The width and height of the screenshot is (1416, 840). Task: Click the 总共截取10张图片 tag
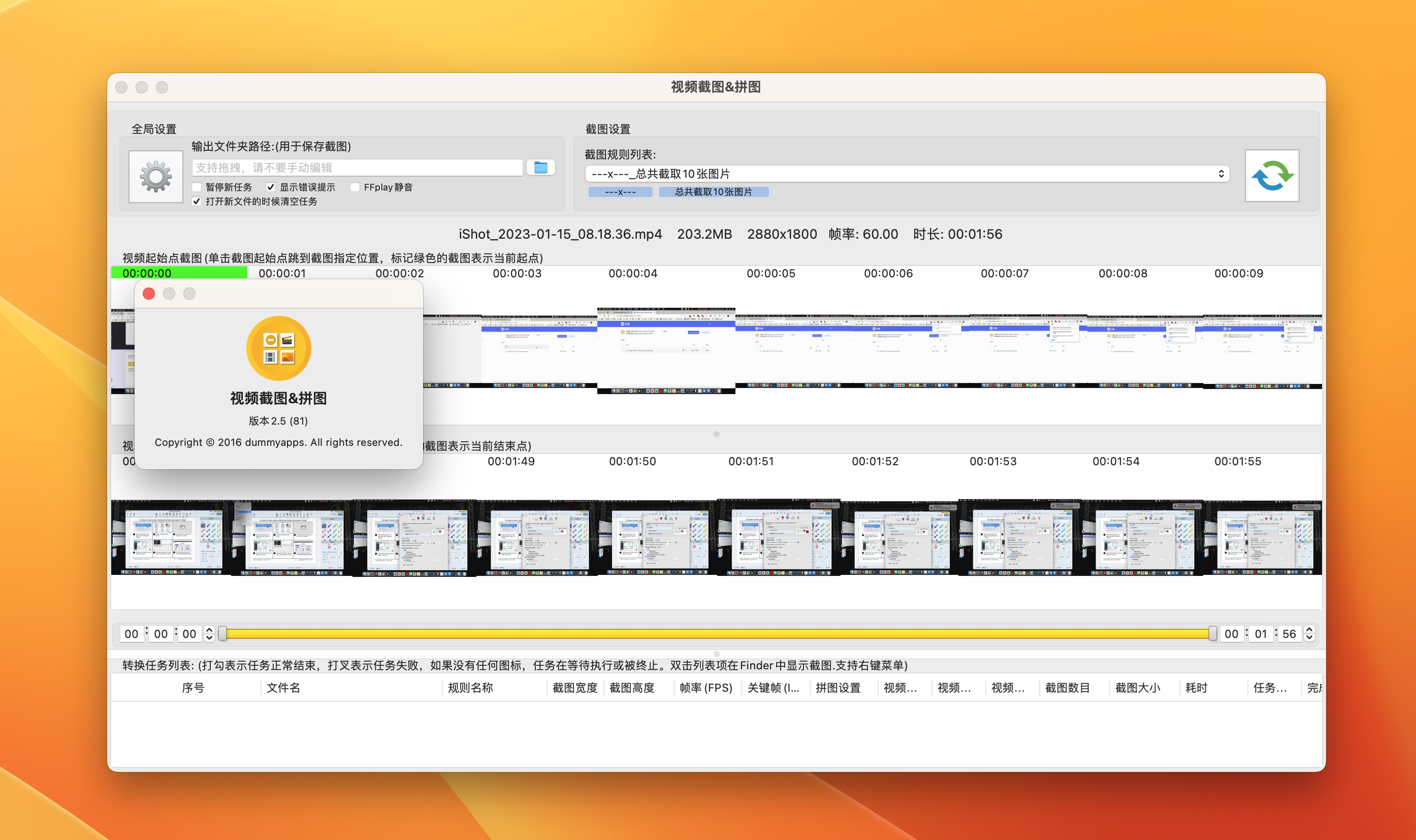(713, 192)
